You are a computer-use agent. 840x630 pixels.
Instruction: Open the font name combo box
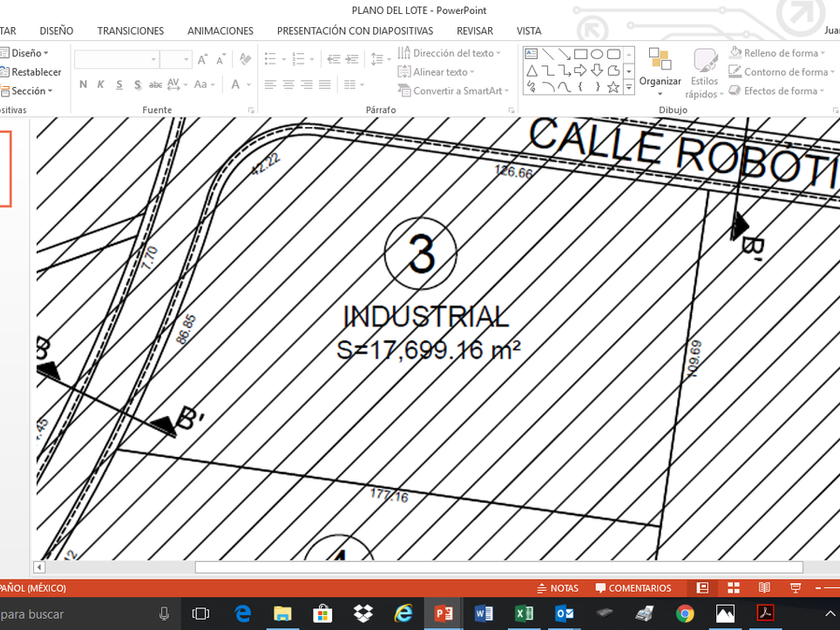116,59
